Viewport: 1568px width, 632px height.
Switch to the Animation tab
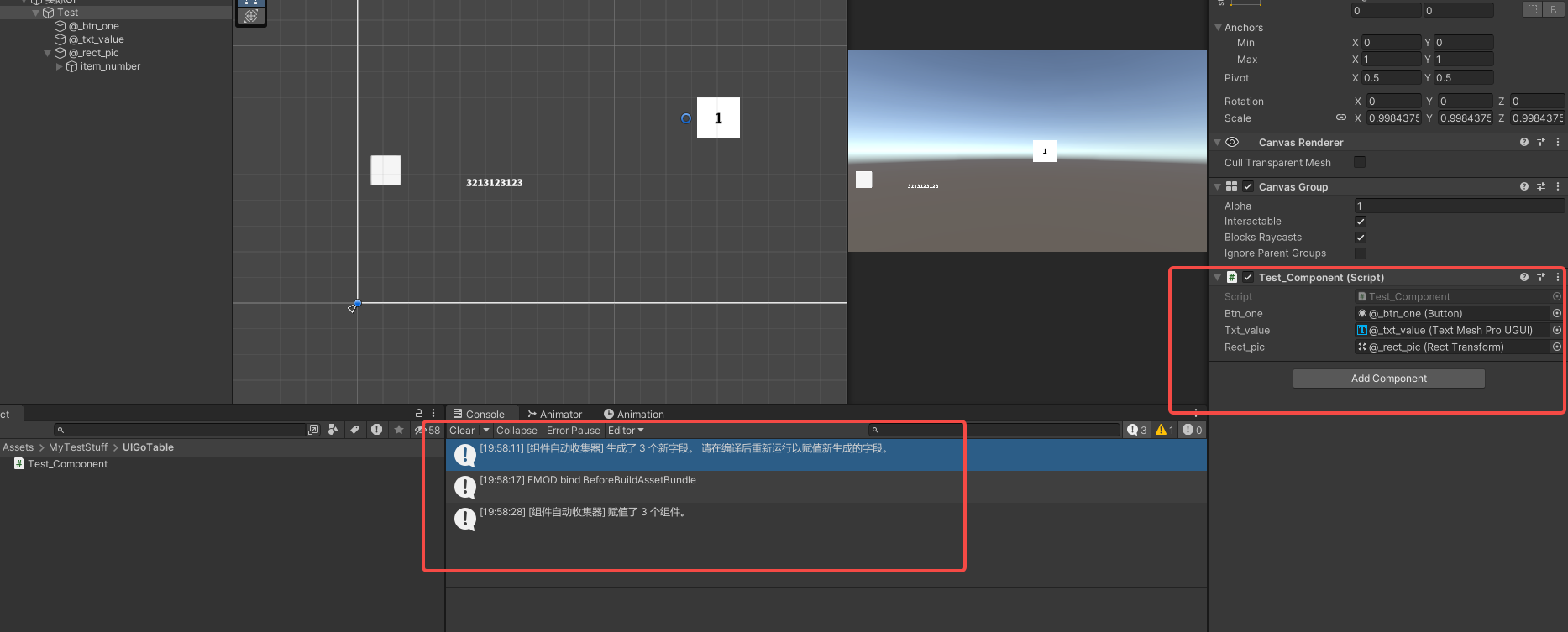click(x=634, y=414)
